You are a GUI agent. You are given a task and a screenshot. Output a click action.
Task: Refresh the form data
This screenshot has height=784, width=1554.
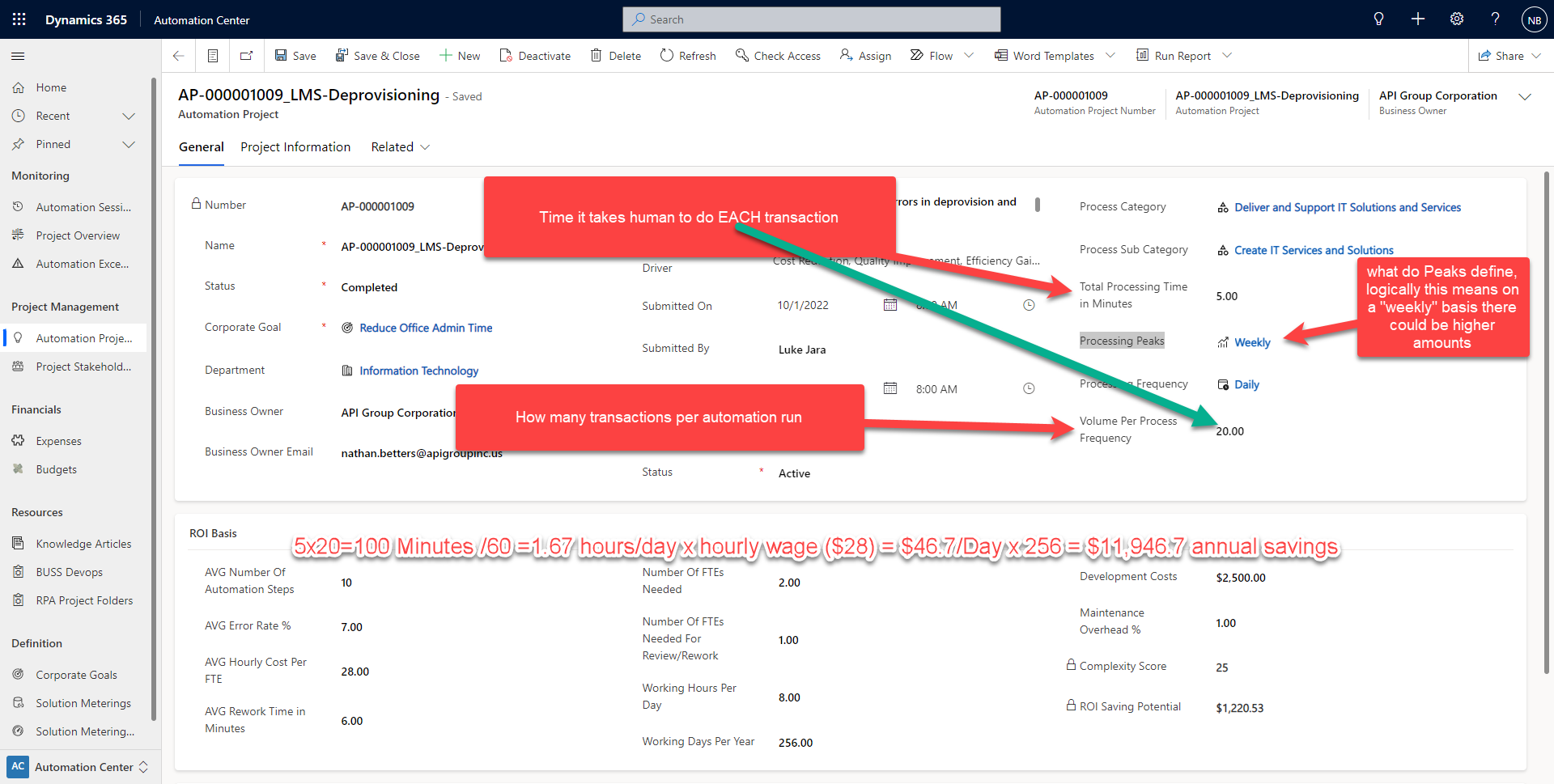click(688, 55)
